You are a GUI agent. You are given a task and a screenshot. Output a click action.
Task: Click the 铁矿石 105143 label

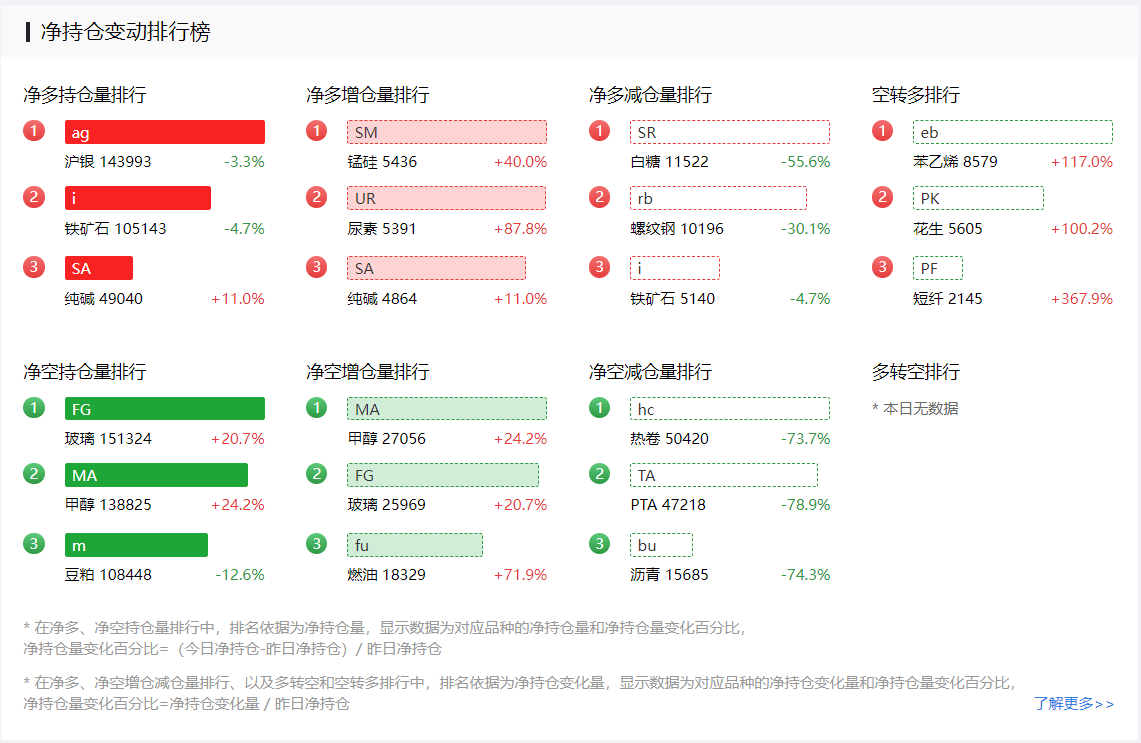[x=116, y=229]
